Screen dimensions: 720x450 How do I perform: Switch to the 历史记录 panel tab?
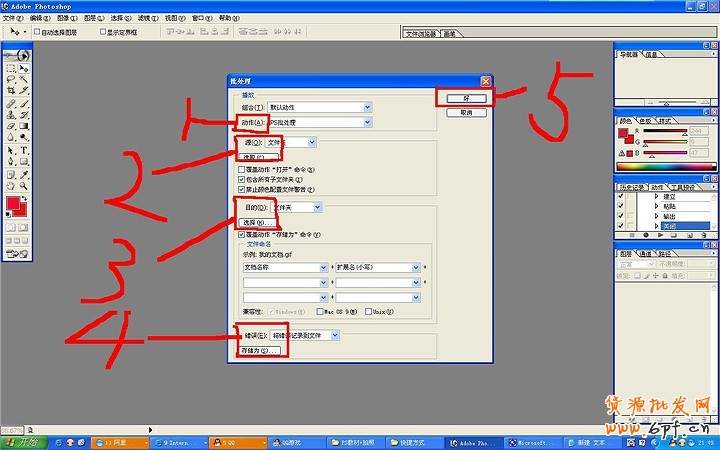630,186
